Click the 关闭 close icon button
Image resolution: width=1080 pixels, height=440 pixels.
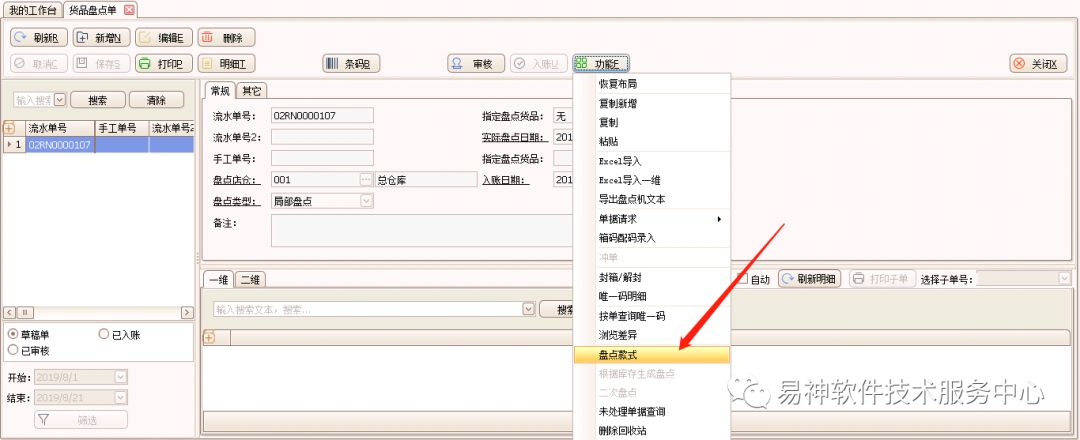[1022, 64]
